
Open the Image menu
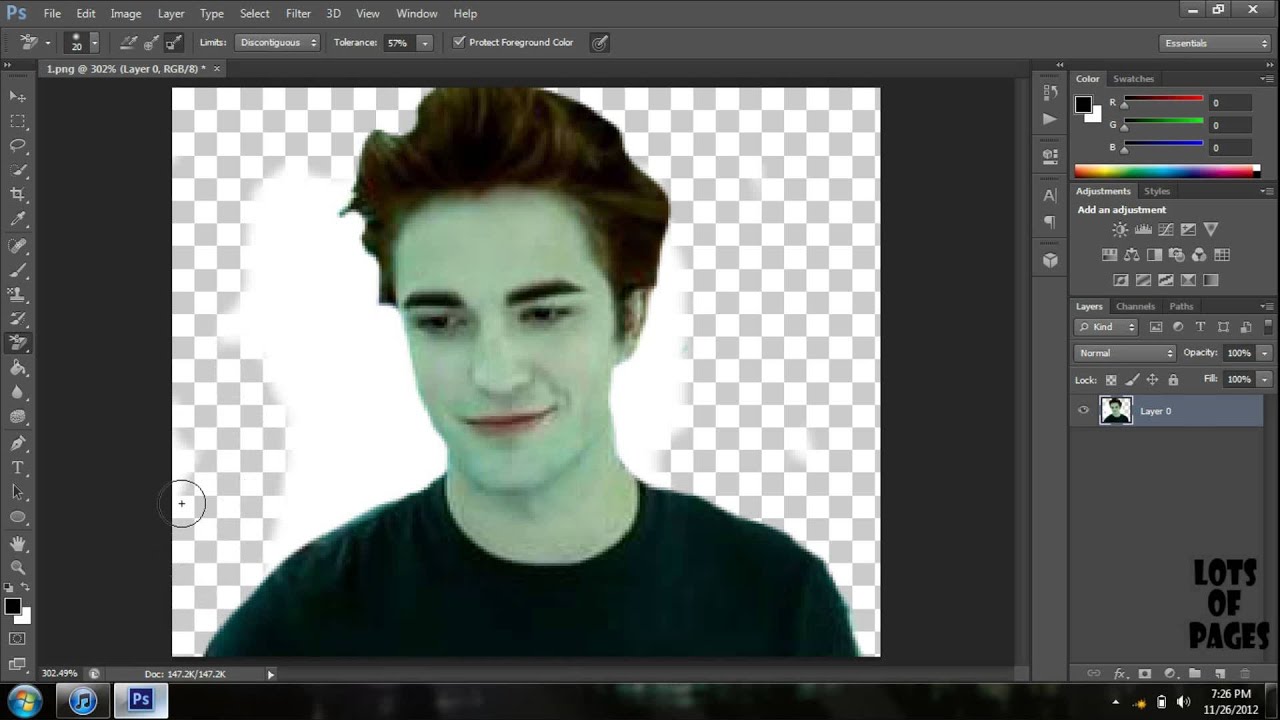[126, 14]
